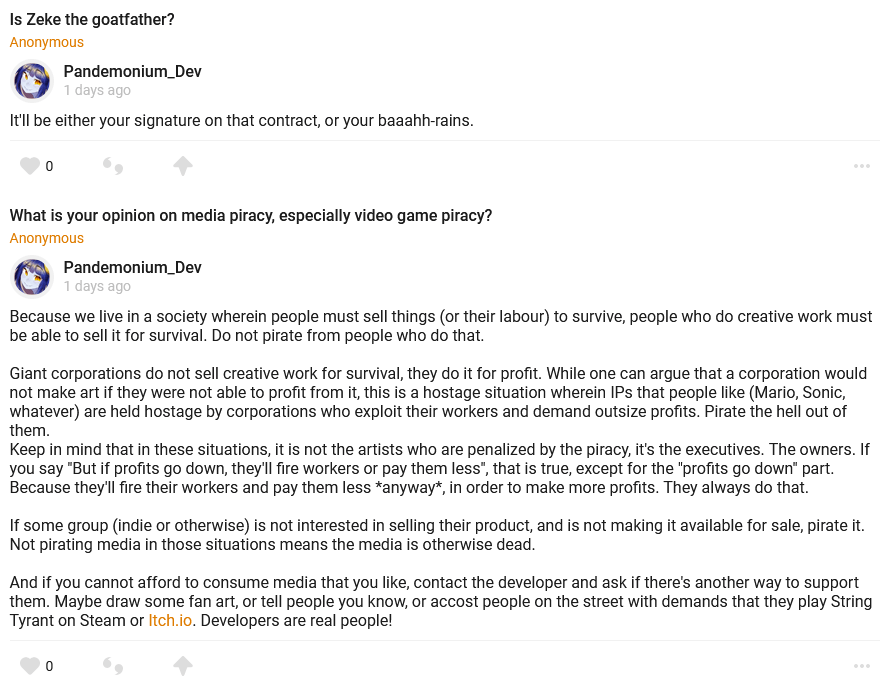The image size is (890, 686).
Task: Click Anonymous under the goatfather question
Action: tap(47, 42)
